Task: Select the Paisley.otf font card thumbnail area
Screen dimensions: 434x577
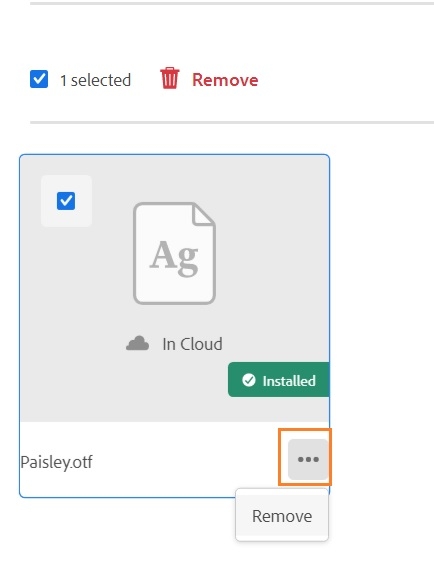Action: tap(174, 288)
